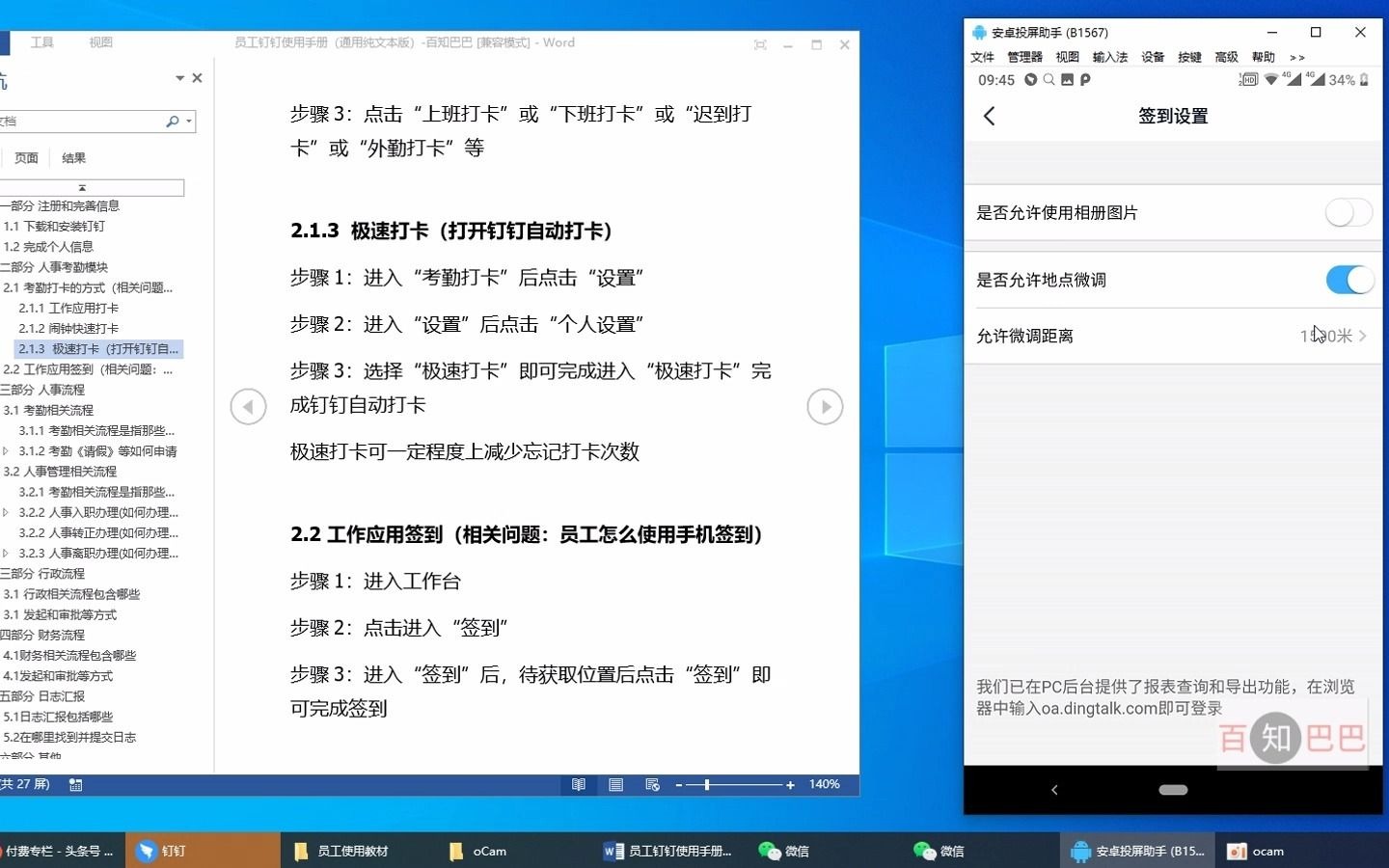Click 140% zoom level in Word
The height and width of the screenshot is (868, 1389).
click(x=824, y=785)
